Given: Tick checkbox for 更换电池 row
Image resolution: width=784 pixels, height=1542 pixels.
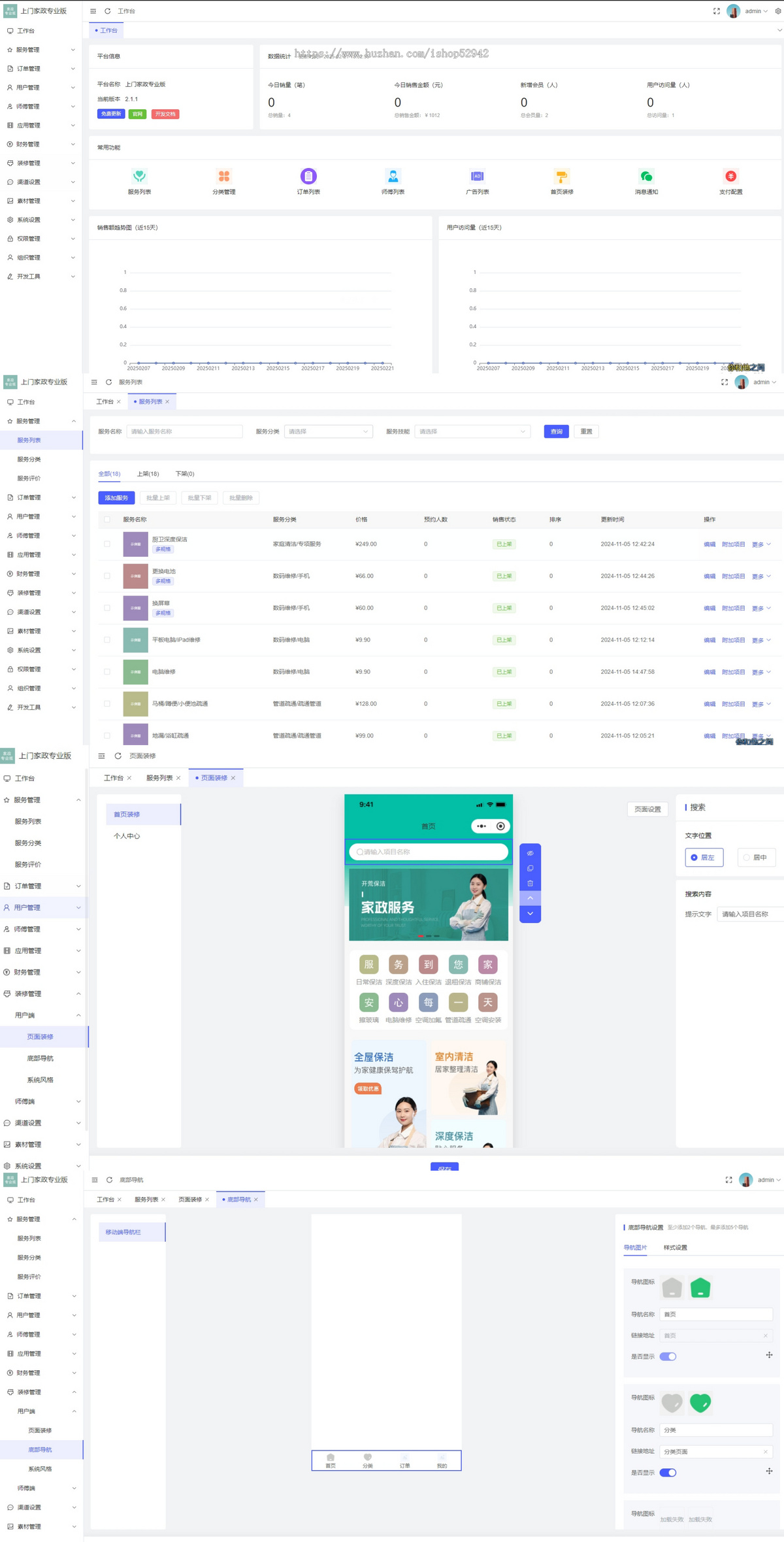Looking at the screenshot, I should [107, 576].
